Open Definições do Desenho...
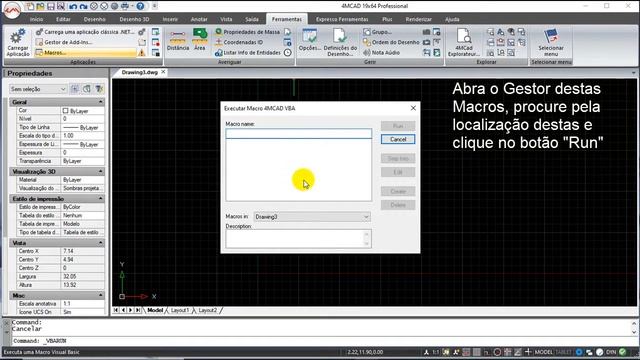The width and height of the screenshot is (640, 360). (x=340, y=42)
